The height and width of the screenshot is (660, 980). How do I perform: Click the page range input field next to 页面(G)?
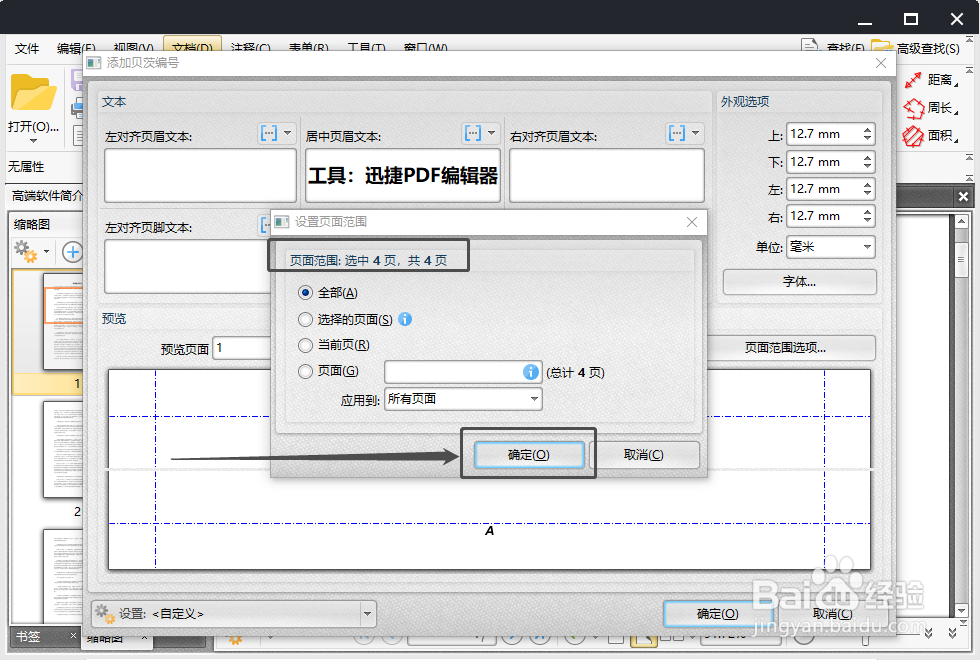click(462, 372)
